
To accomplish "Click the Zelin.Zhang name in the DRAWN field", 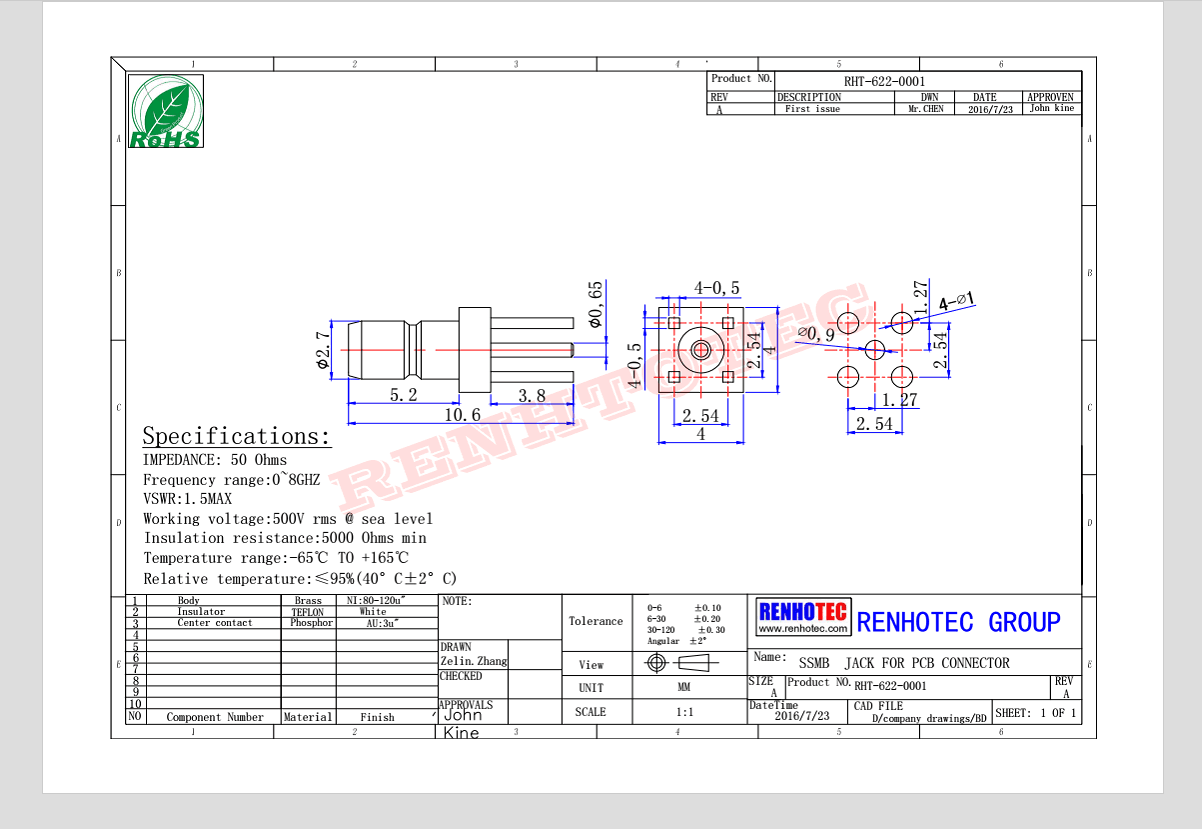I will pos(474,661).
